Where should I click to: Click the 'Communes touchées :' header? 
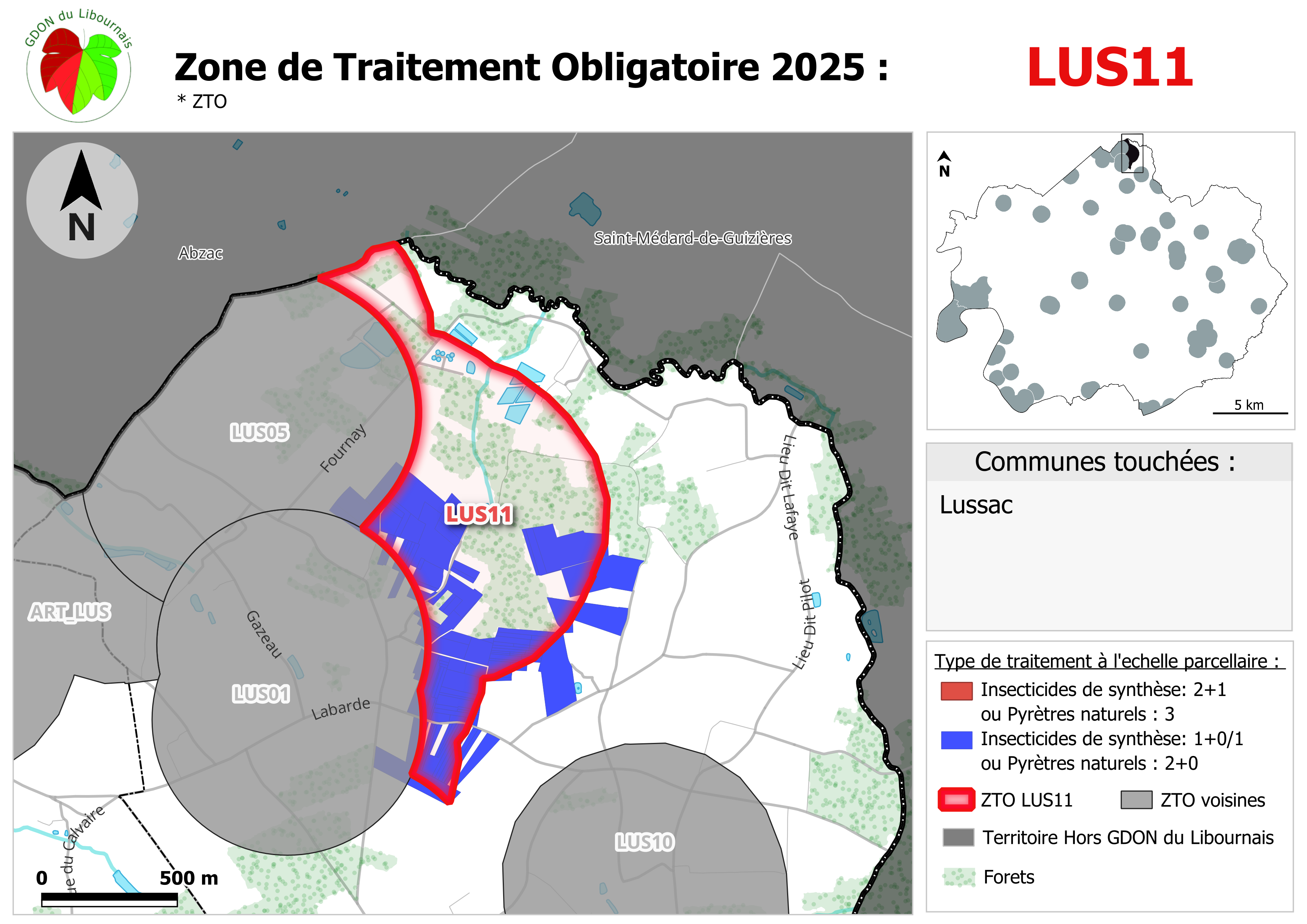[1104, 461]
